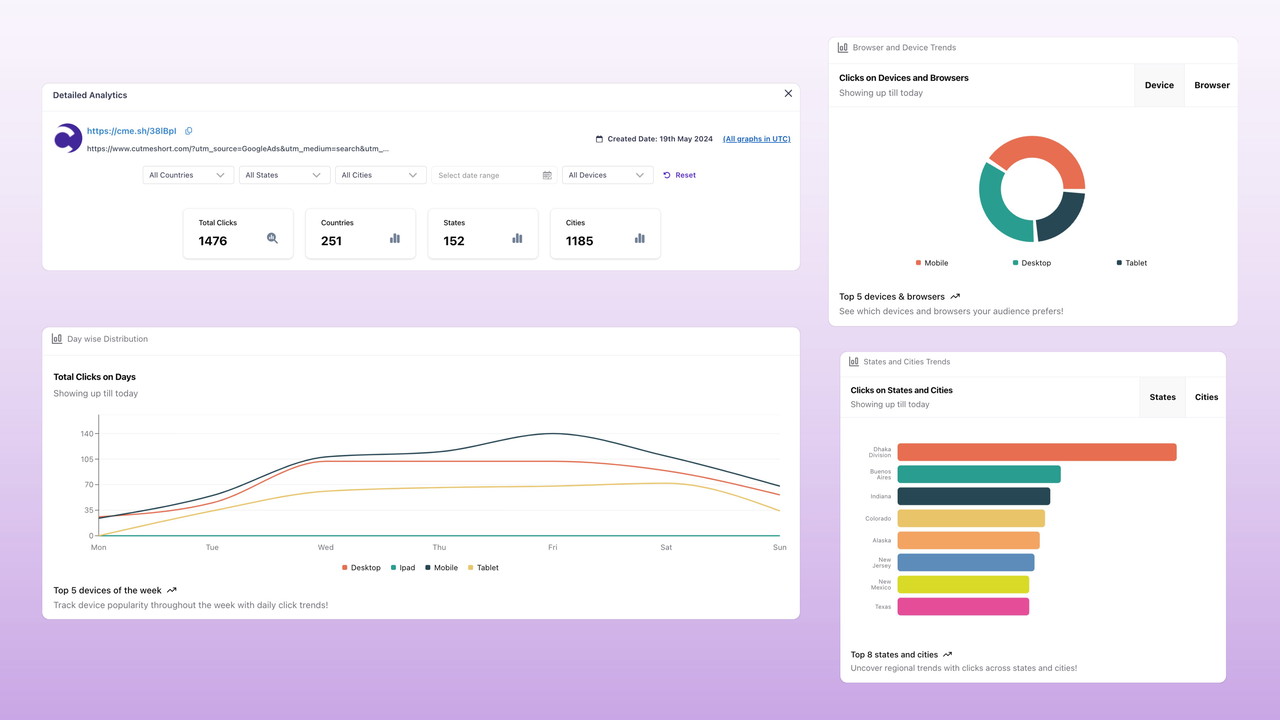This screenshot has height=720, width=1280.
Task: Click the Total Clicks magnifier icon
Action: [272, 238]
